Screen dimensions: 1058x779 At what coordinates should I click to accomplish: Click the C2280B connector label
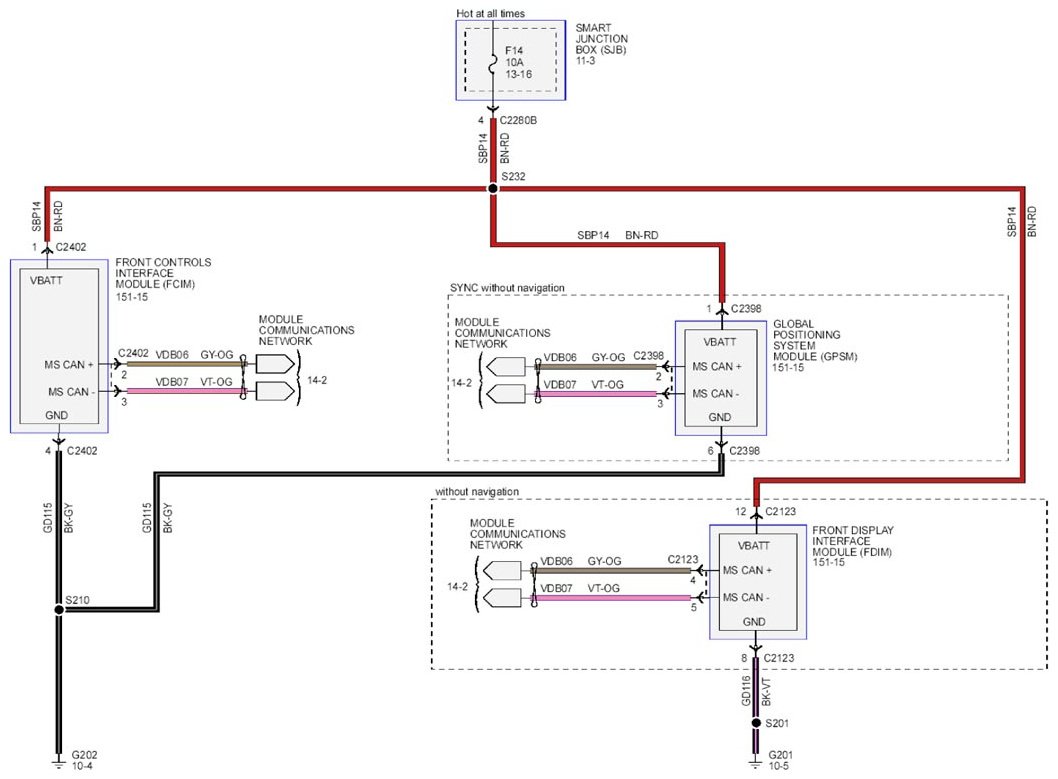[518, 120]
